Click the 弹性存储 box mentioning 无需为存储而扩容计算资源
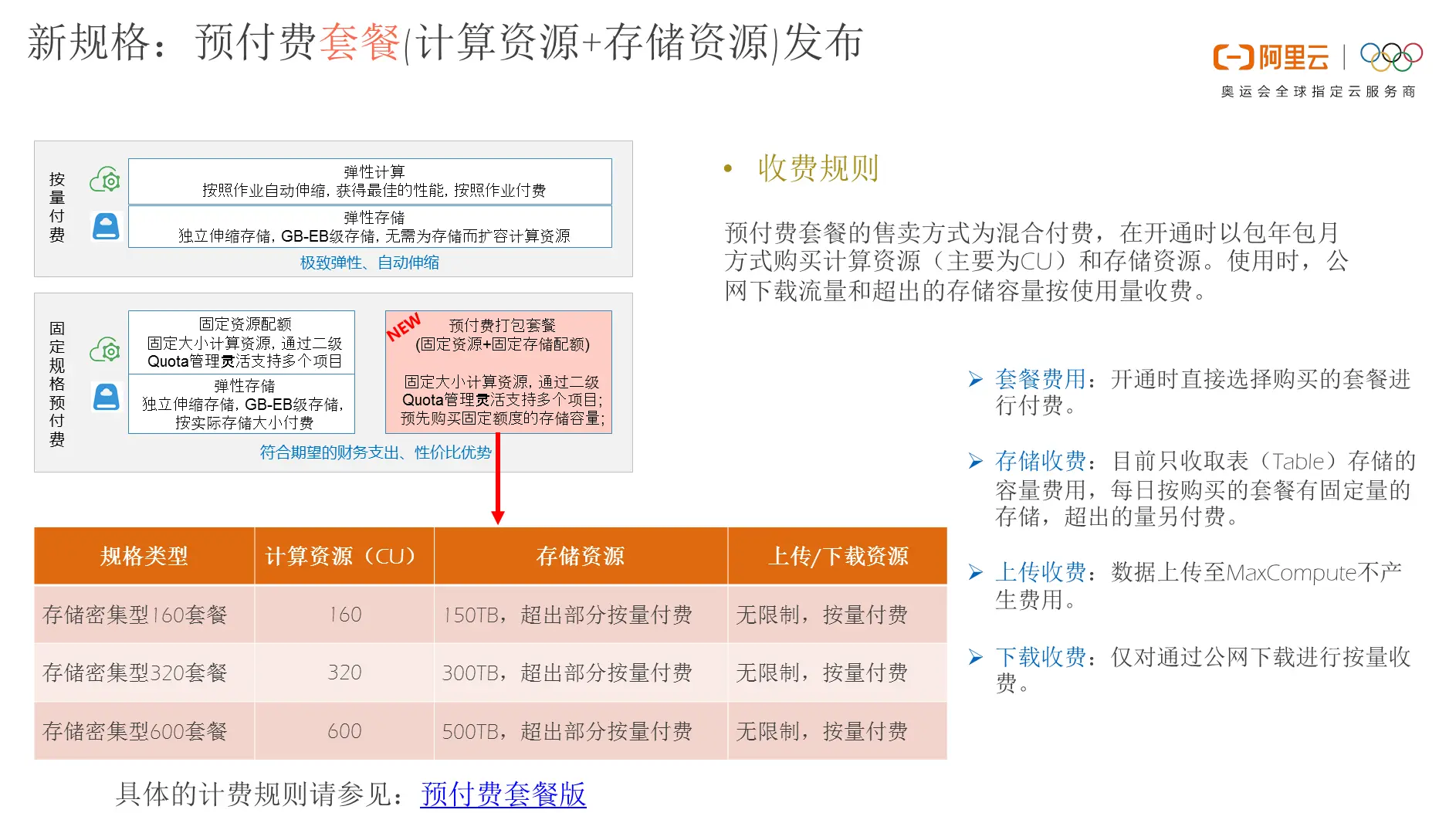Viewport: 1456px width, 813px height. click(x=370, y=226)
